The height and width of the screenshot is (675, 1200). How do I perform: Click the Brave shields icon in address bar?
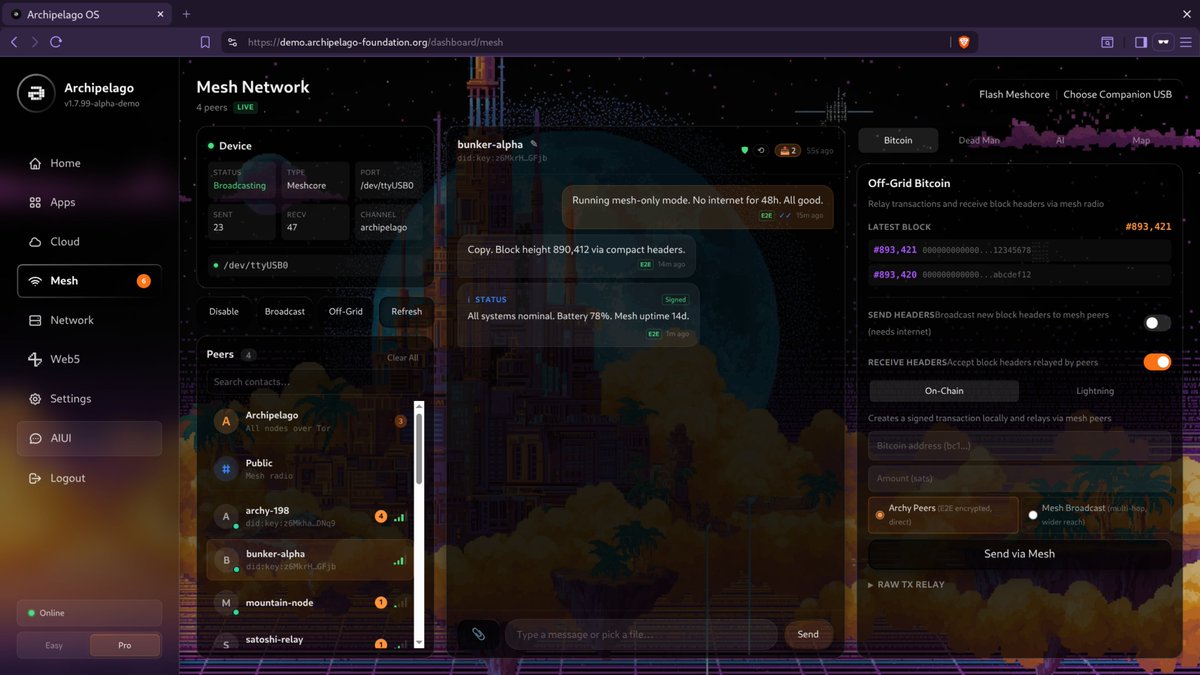[x=964, y=42]
